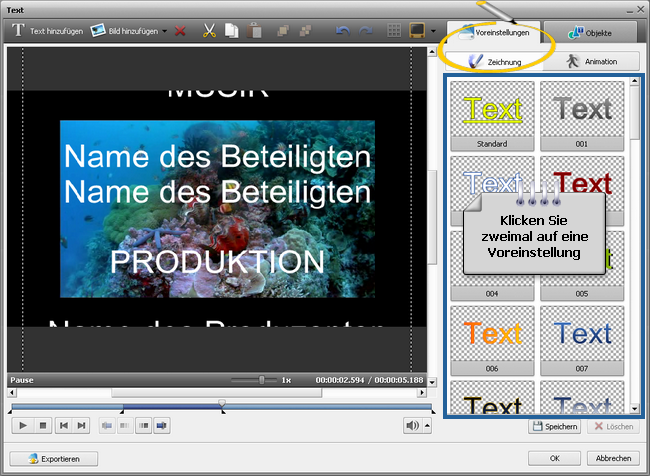Choose the 001 gray text preset
650x476 pixels.
[x=582, y=116]
